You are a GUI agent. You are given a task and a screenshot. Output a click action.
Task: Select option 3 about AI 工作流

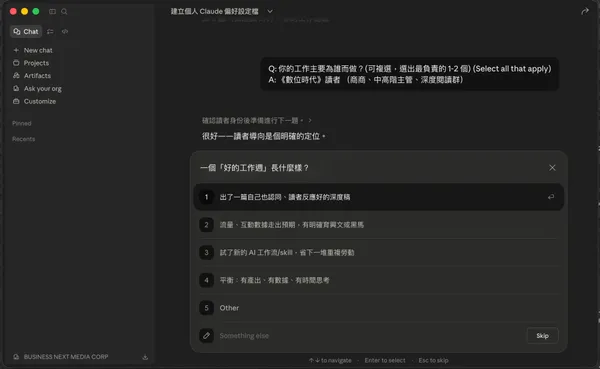pos(379,252)
